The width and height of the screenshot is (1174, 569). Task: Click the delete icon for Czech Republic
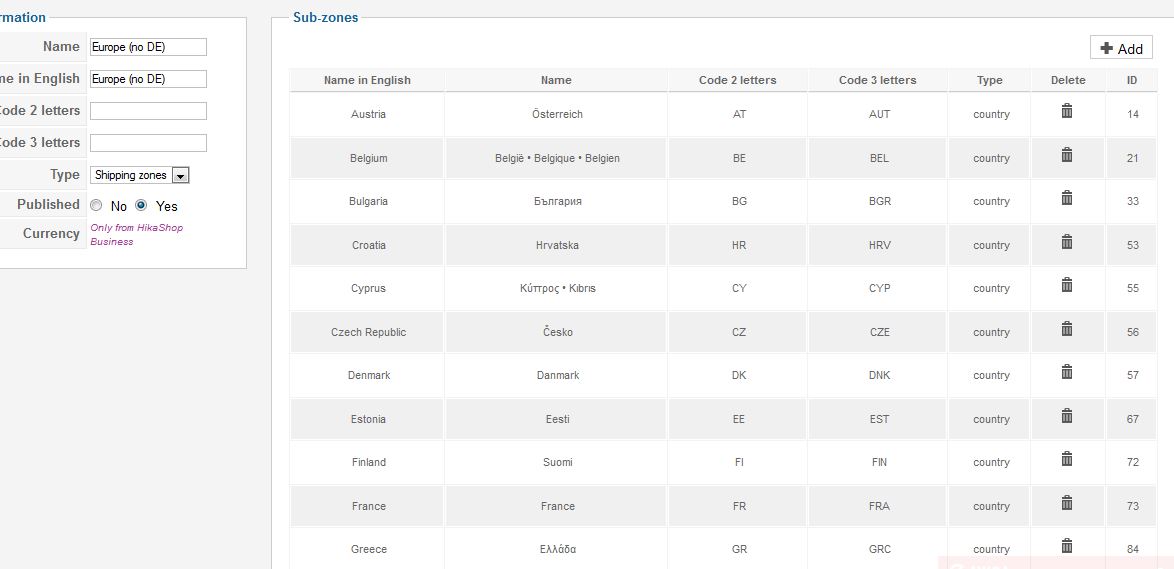coord(1067,329)
